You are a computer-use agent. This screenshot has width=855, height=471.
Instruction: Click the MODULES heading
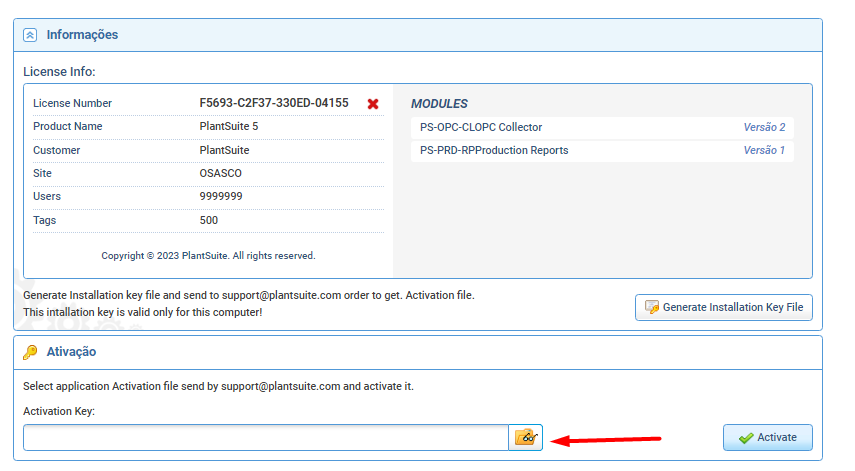click(x=439, y=104)
